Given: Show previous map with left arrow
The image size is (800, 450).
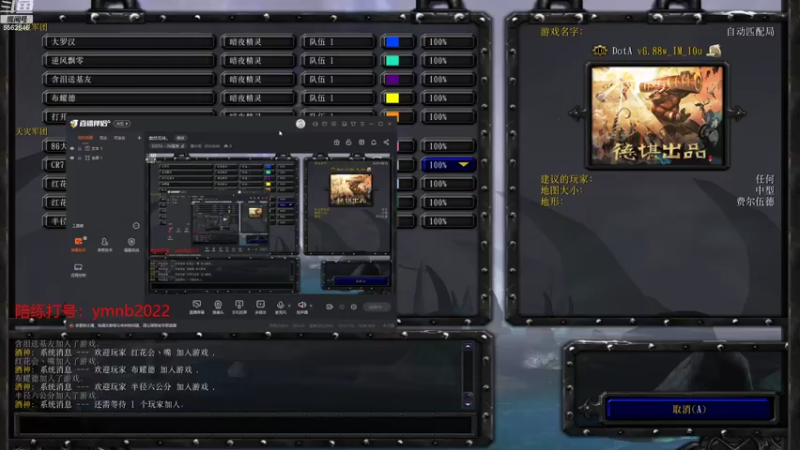Looking at the screenshot, I should [577, 113].
